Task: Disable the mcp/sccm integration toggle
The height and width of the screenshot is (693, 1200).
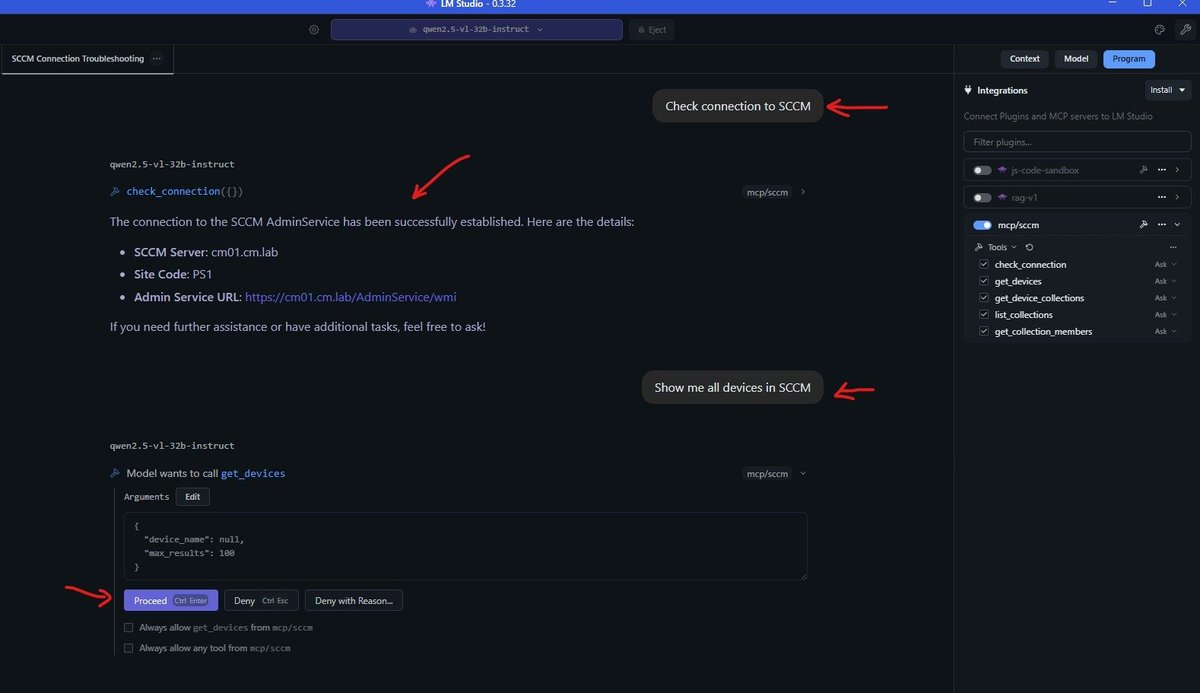Action: 982,225
